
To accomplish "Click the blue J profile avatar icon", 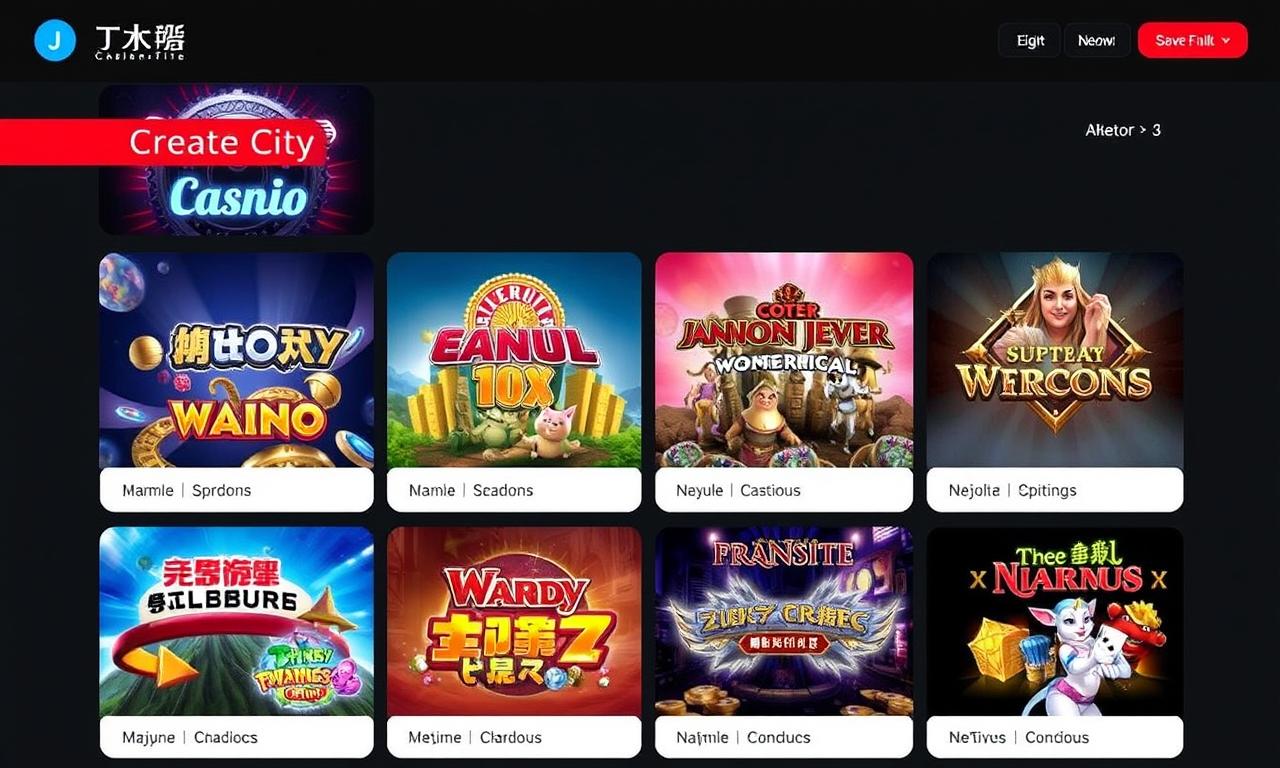I will pos(55,40).
